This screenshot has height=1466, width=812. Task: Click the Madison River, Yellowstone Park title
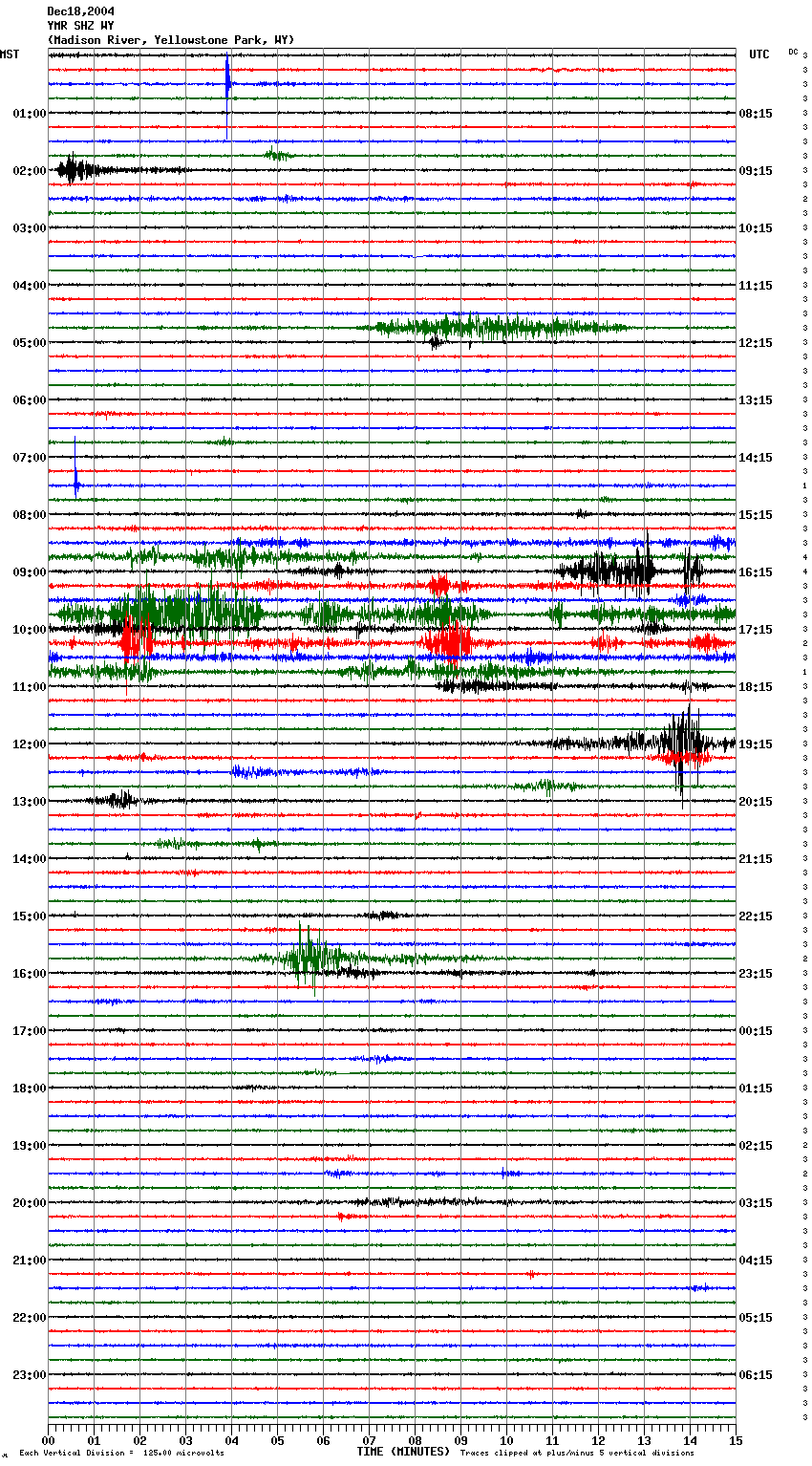coord(171,40)
